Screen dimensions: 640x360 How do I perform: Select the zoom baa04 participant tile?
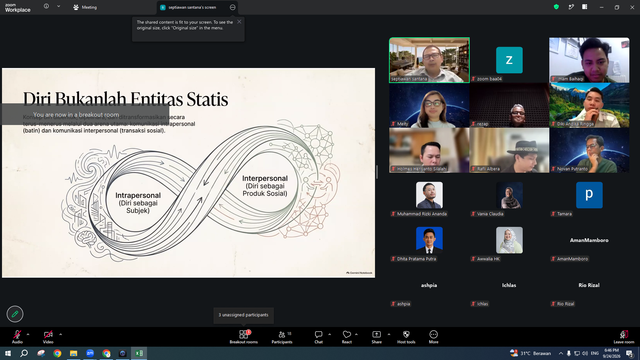click(509, 60)
